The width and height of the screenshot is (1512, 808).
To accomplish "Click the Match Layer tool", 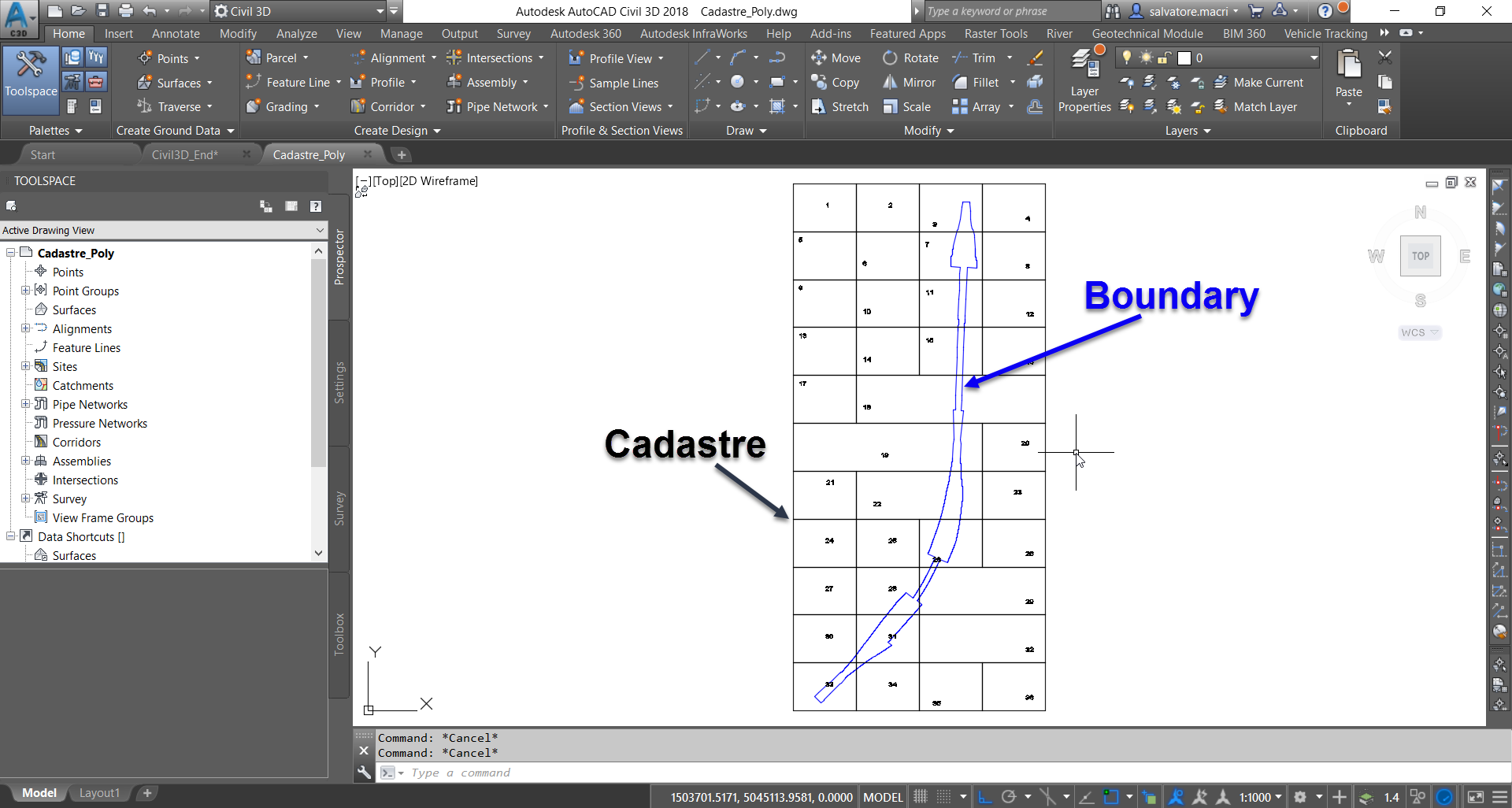I will (1255, 107).
